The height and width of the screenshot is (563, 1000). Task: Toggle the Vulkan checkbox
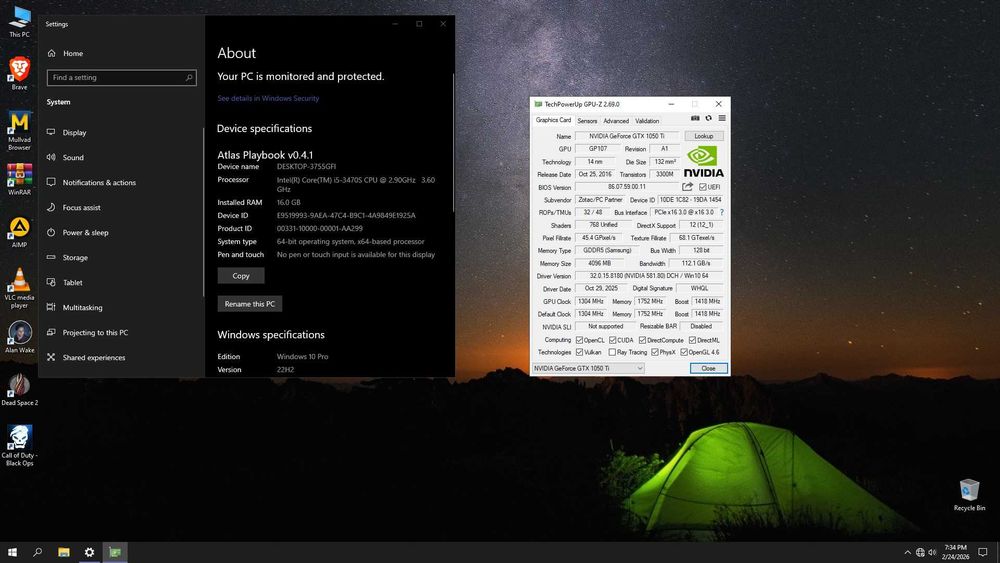pos(580,352)
